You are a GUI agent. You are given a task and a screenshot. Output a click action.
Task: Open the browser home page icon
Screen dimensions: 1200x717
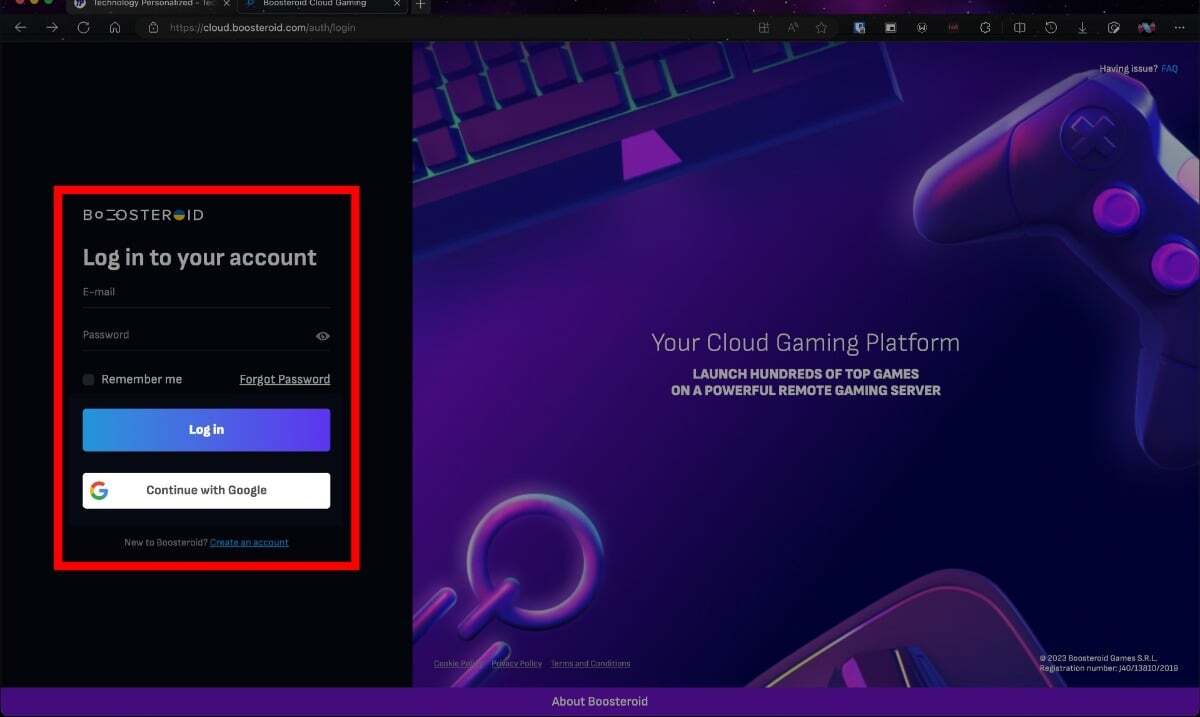point(115,27)
